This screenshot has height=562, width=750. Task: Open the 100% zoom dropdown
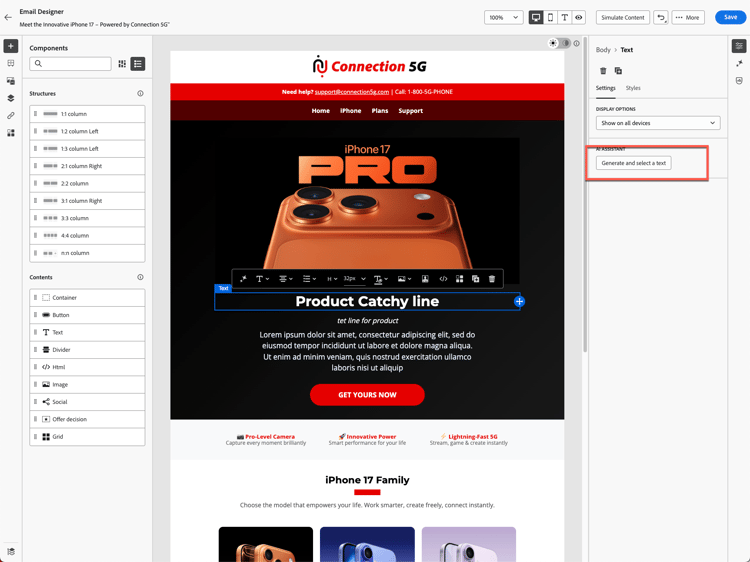[x=503, y=17]
